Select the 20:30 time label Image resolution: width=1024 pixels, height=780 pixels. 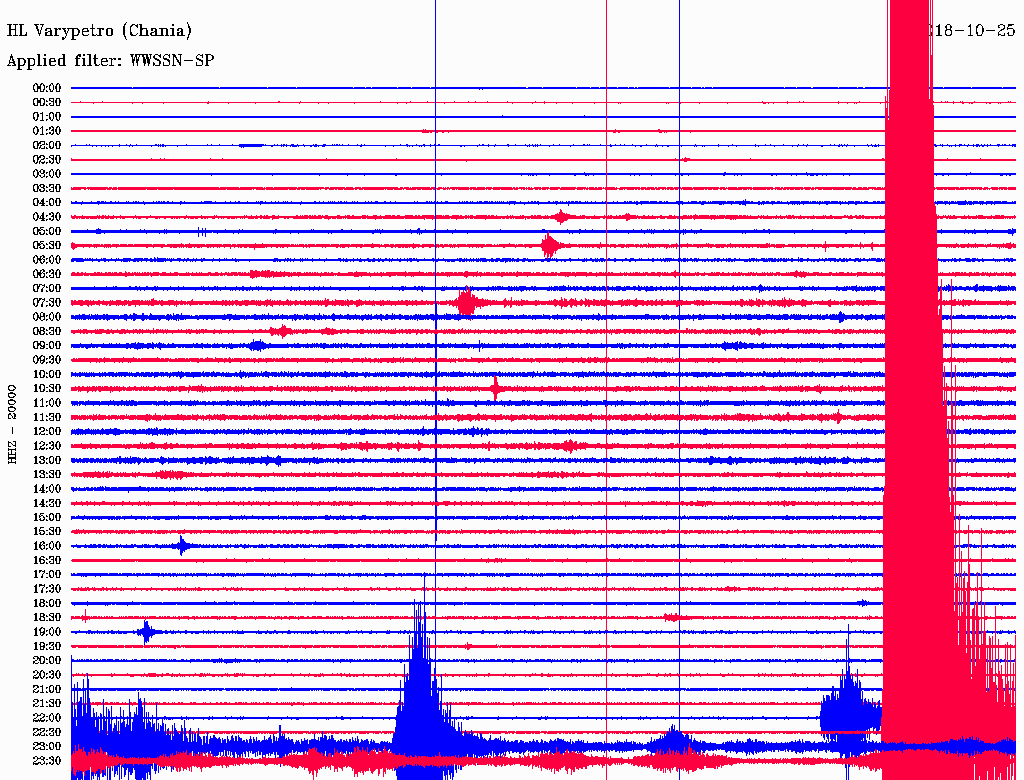pyautogui.click(x=47, y=675)
